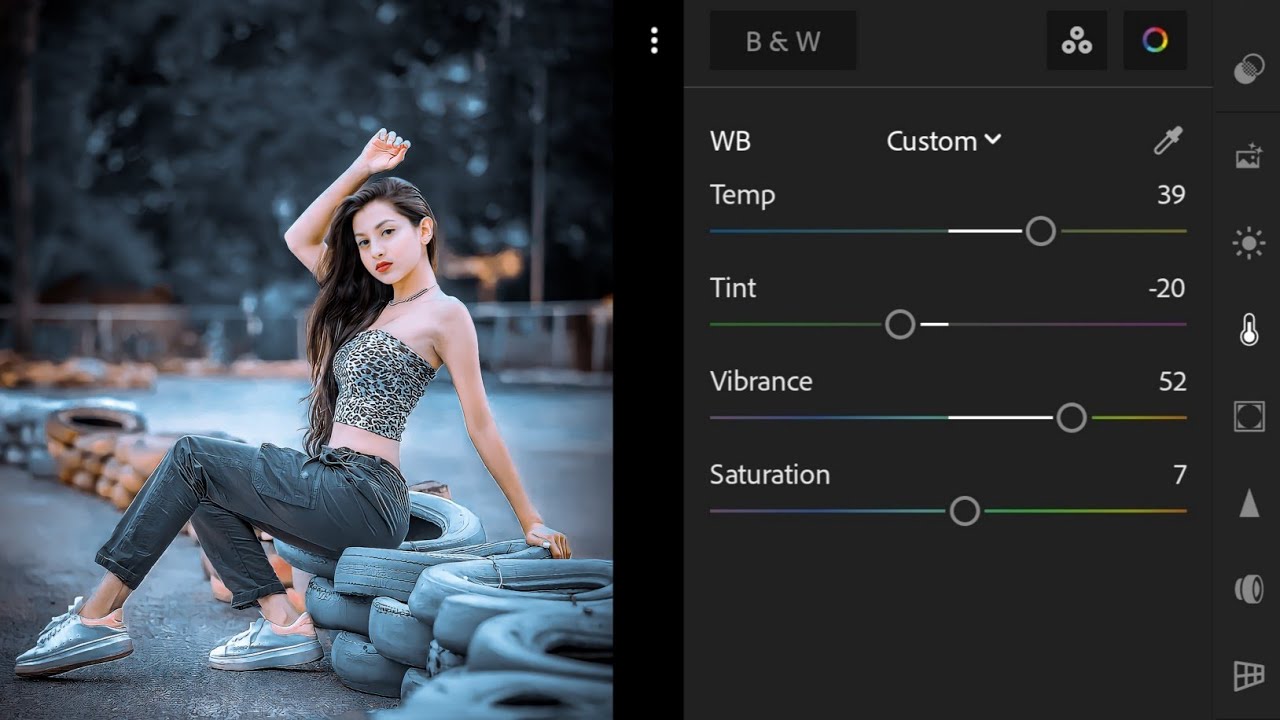Open the WB Custom preset dropdown

point(944,141)
